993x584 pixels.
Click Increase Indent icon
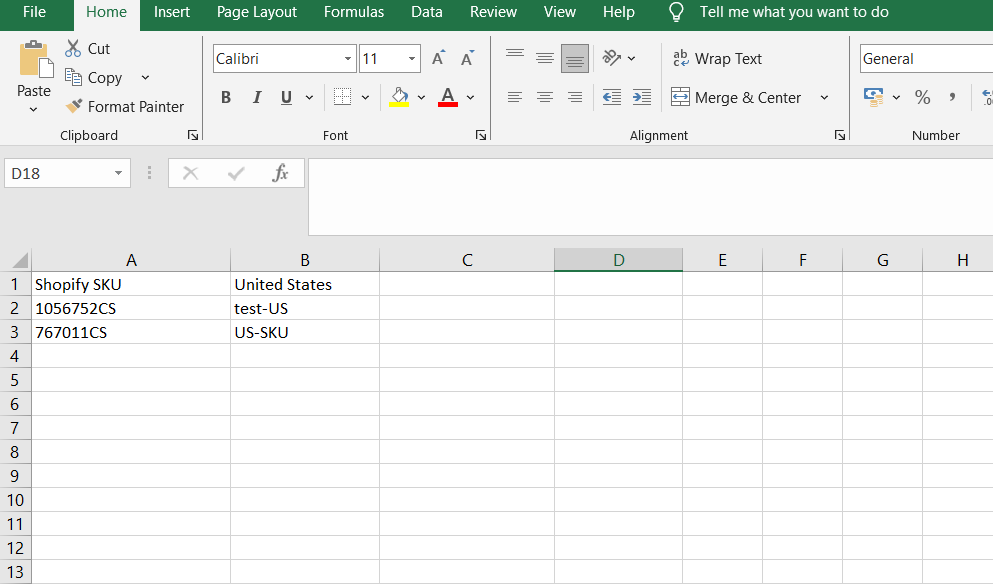pyautogui.click(x=642, y=97)
